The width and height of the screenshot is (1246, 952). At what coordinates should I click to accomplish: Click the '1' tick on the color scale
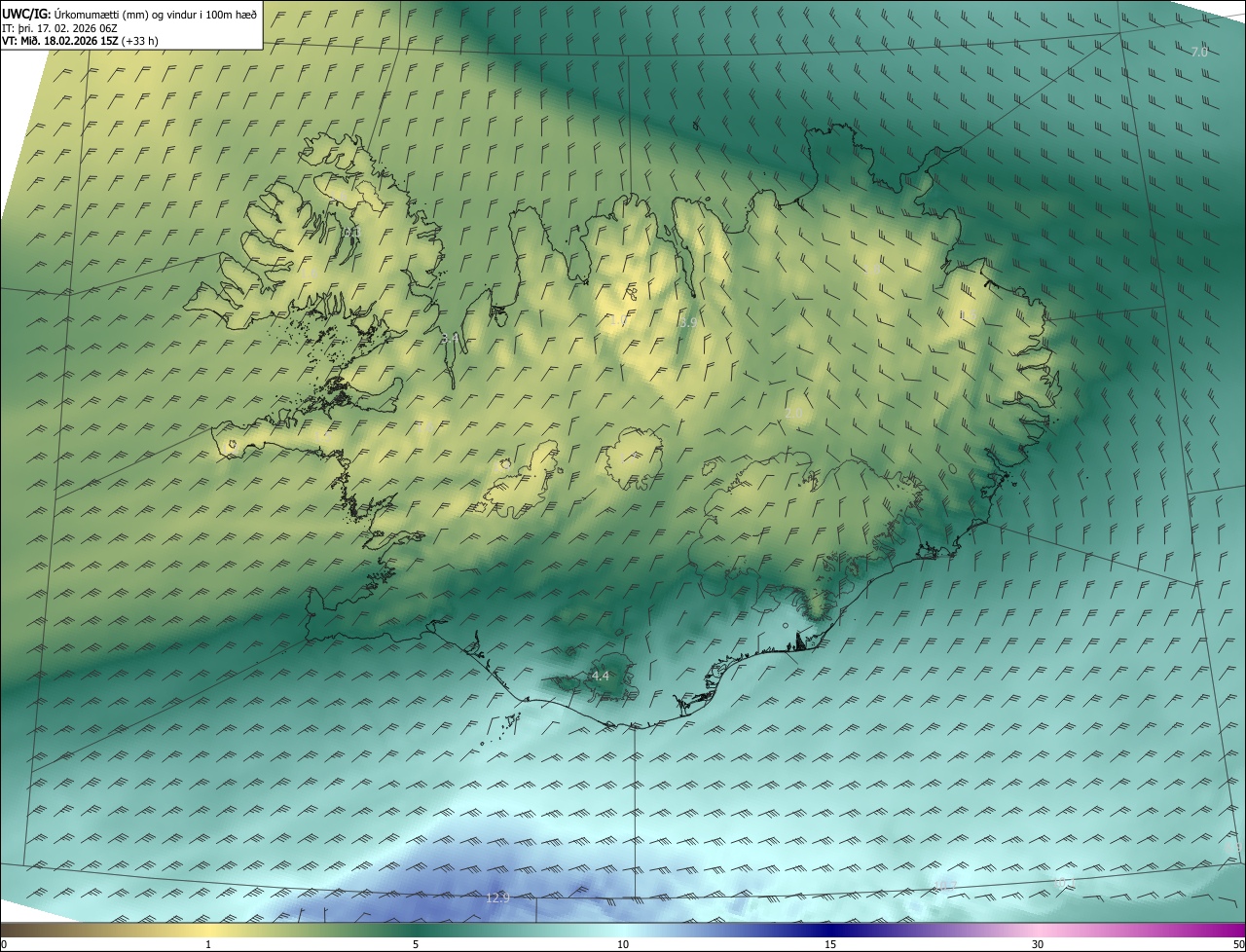point(208,945)
